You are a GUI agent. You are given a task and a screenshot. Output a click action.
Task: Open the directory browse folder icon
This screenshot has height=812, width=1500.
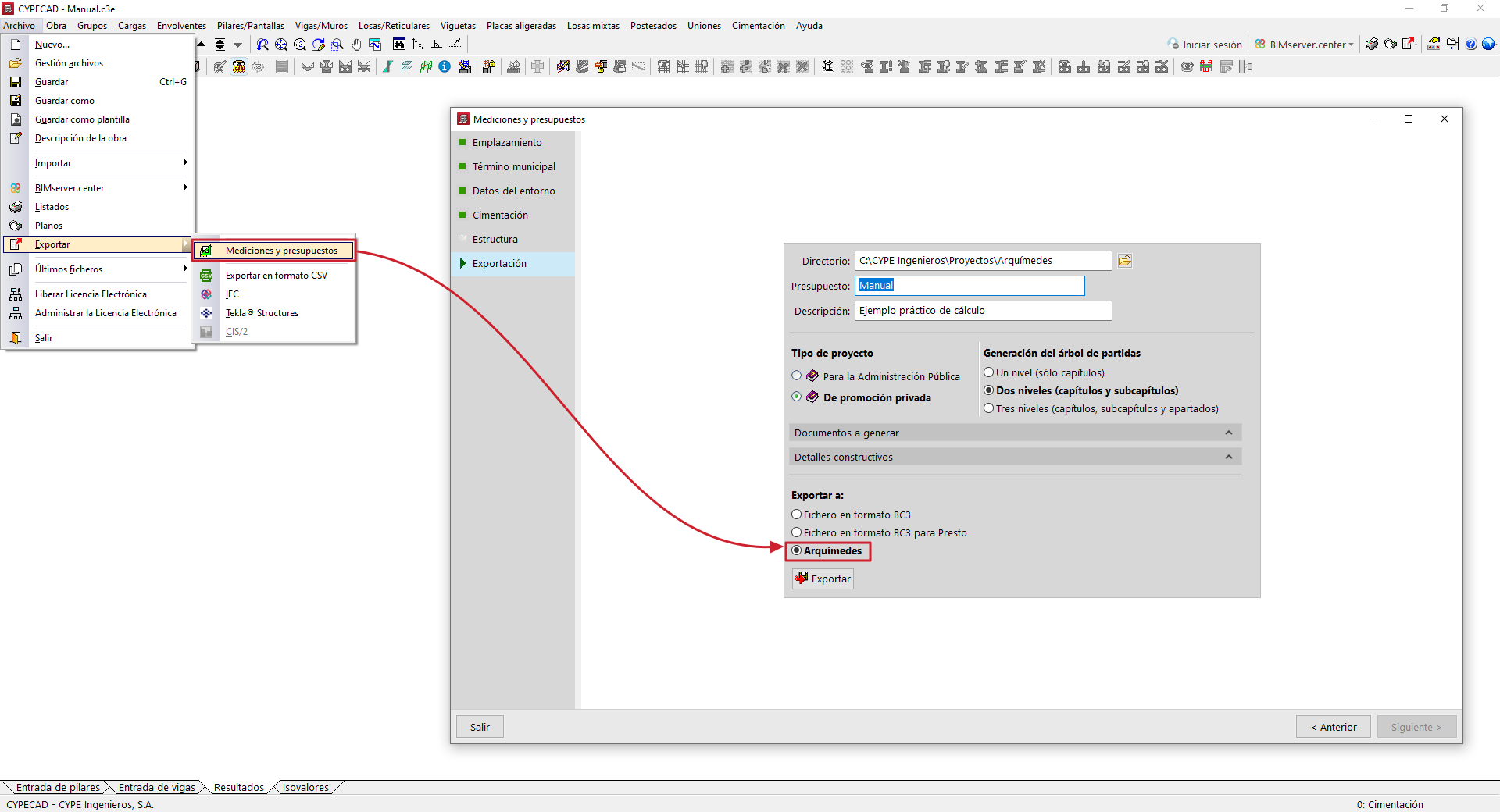1124,261
